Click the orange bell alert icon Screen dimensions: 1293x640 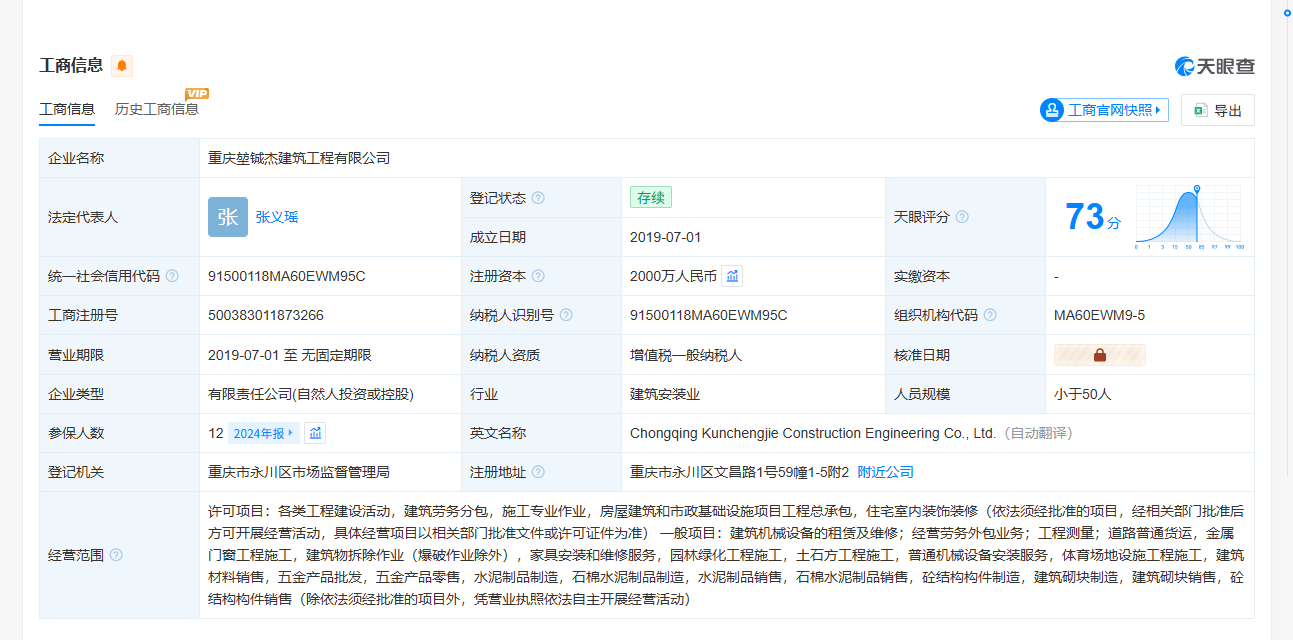coord(122,66)
